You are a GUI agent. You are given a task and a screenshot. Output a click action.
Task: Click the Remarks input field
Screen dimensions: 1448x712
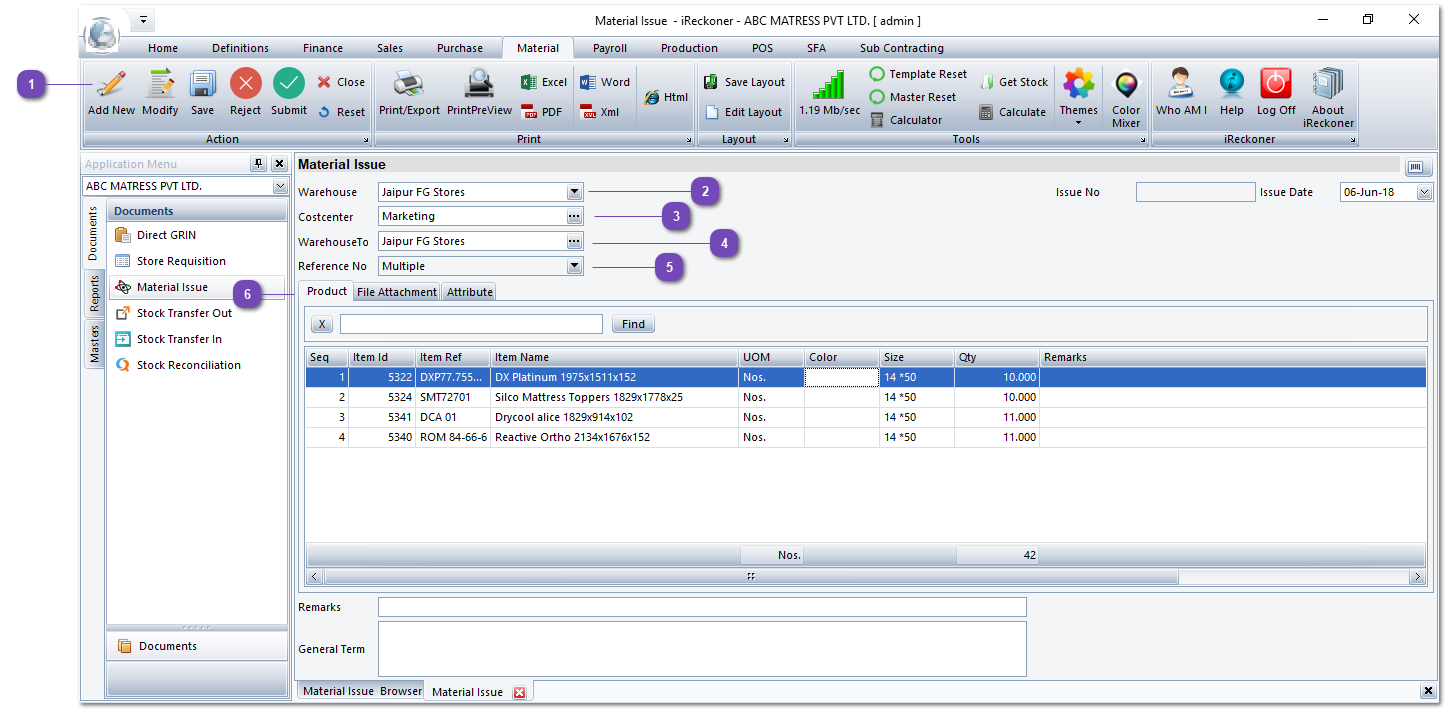coord(701,607)
